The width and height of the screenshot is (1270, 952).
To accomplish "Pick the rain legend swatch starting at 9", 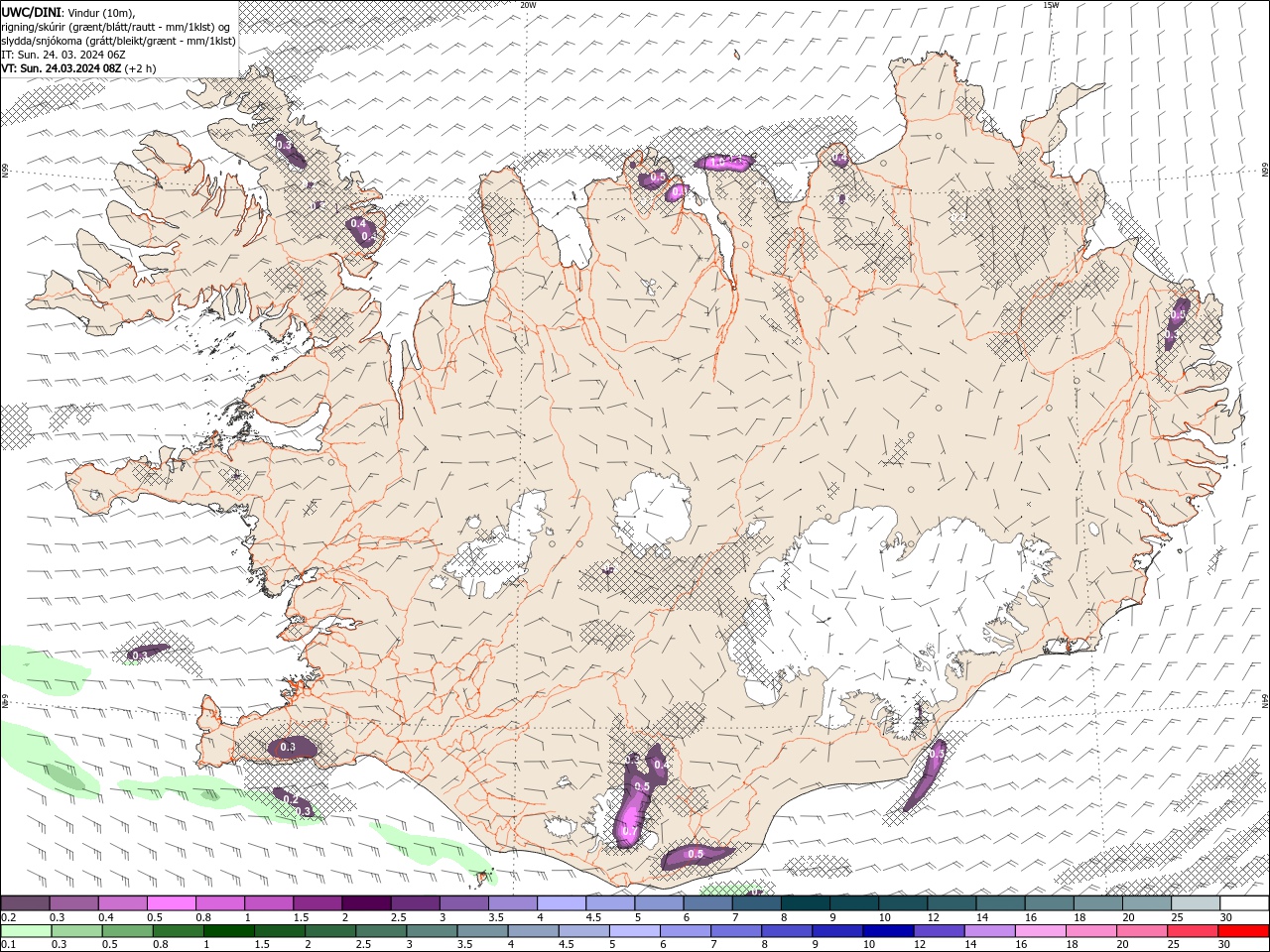I will tap(835, 931).
